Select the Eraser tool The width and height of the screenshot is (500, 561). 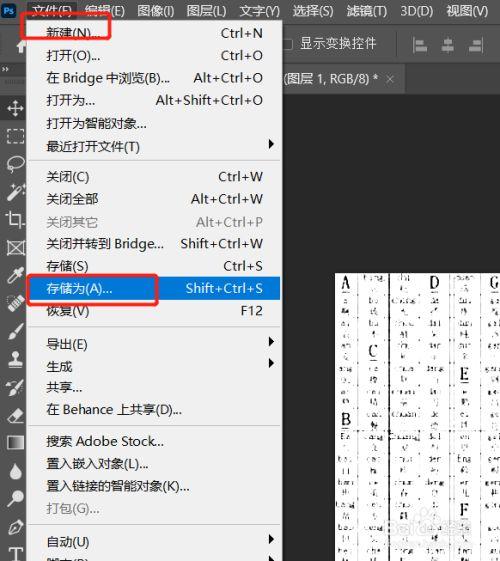coord(15,415)
